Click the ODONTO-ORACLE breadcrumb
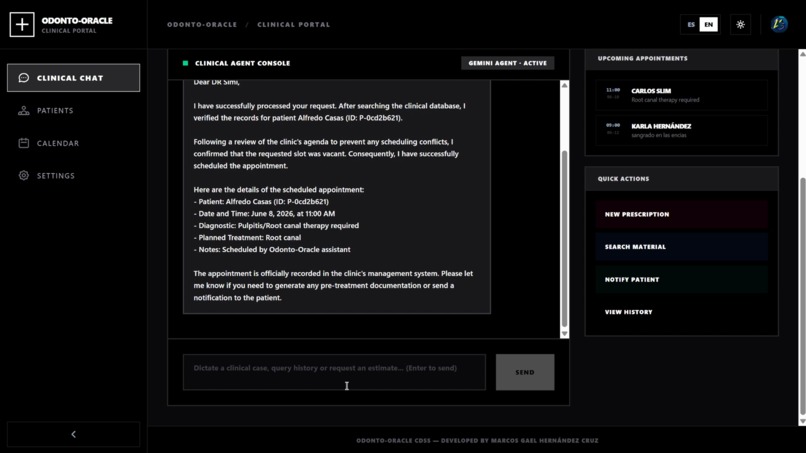 point(202,25)
